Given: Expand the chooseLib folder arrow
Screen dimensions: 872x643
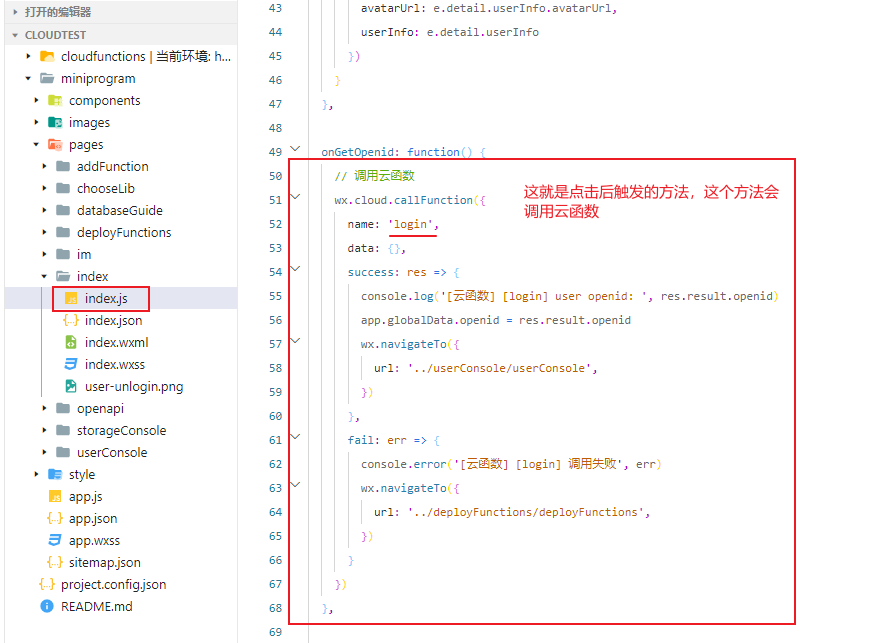Looking at the screenshot, I should (x=44, y=189).
